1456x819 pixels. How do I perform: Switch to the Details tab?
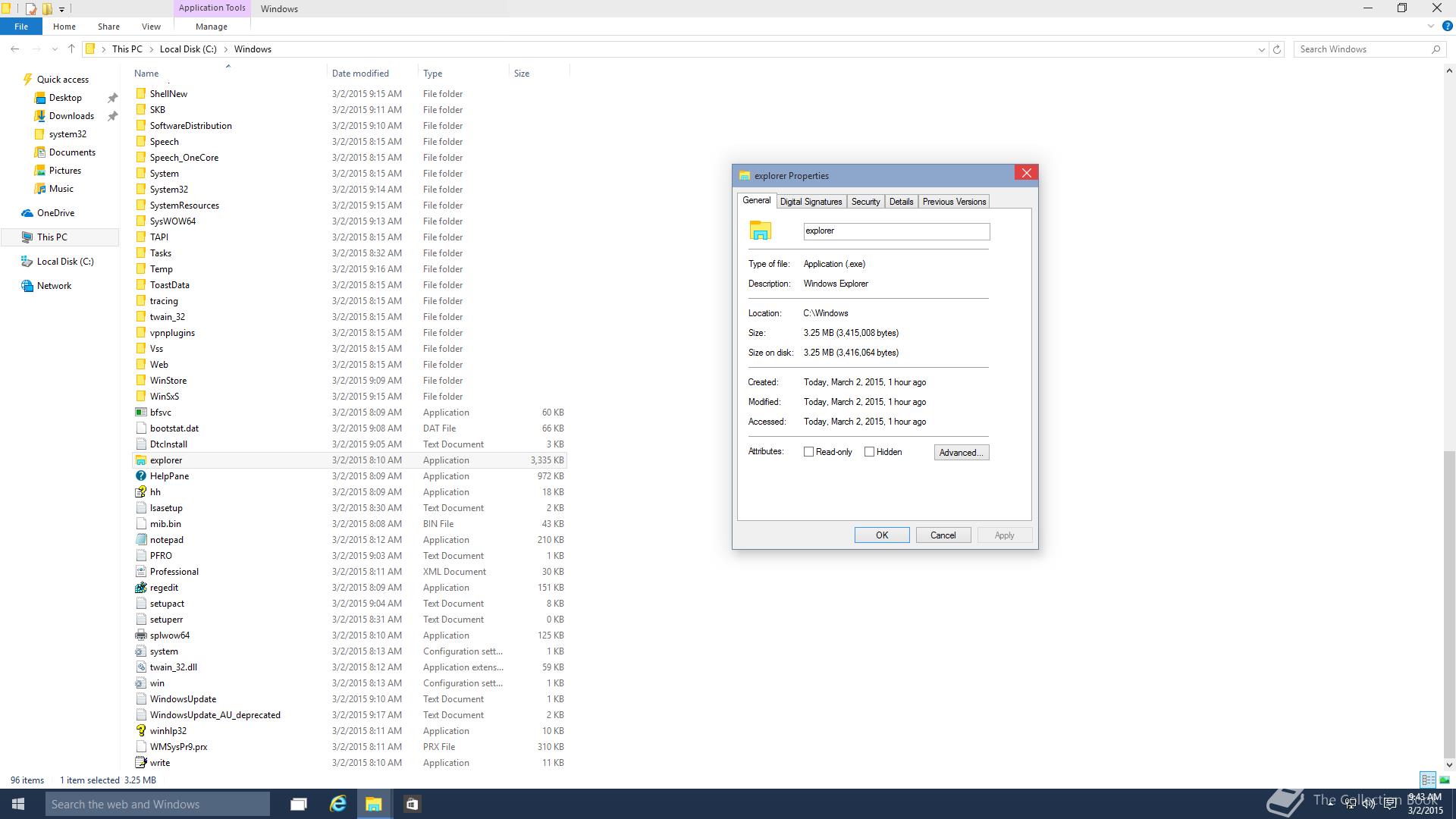pyautogui.click(x=901, y=202)
